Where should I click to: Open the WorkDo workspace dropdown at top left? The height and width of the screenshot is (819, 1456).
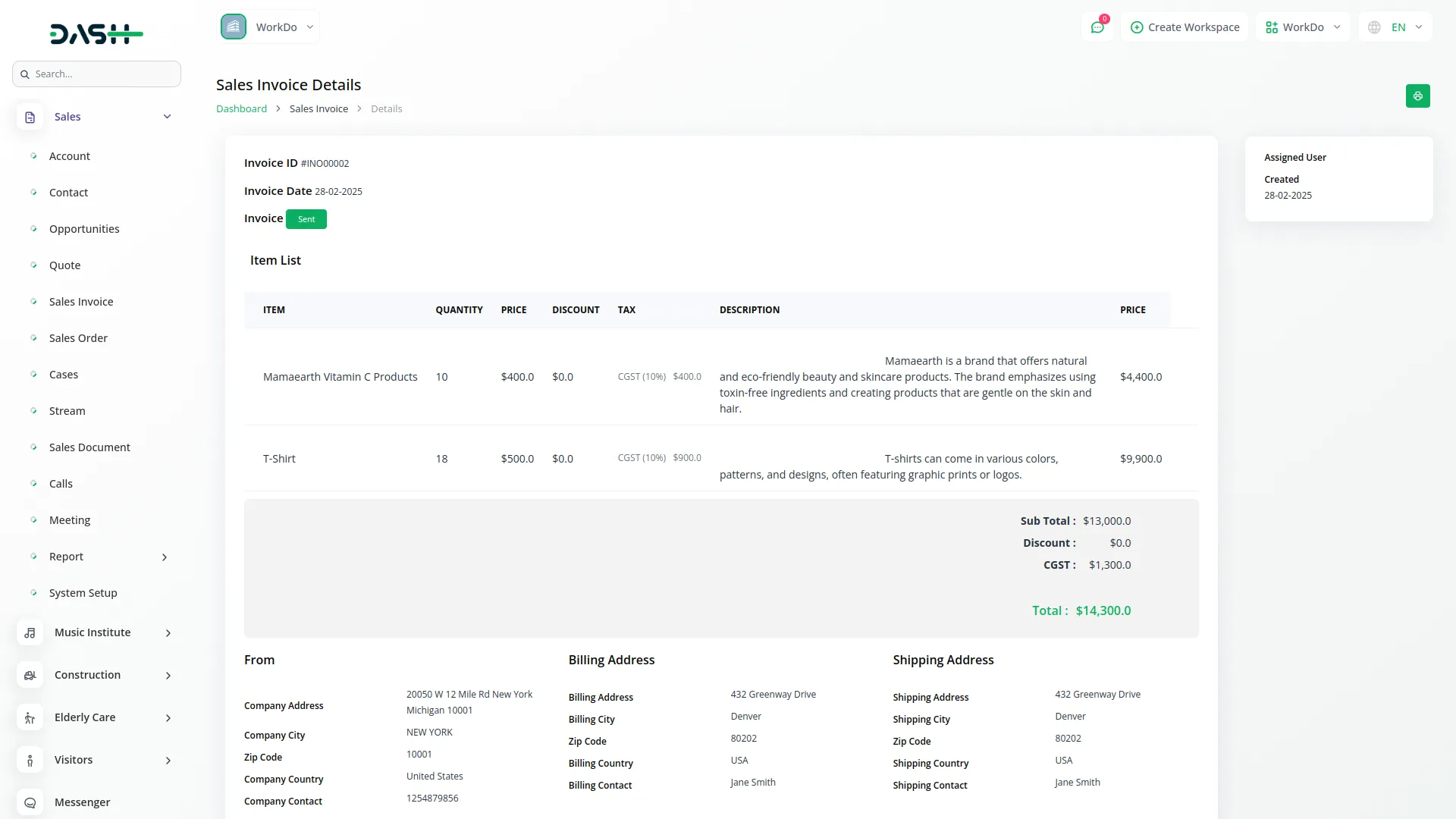[x=269, y=27]
